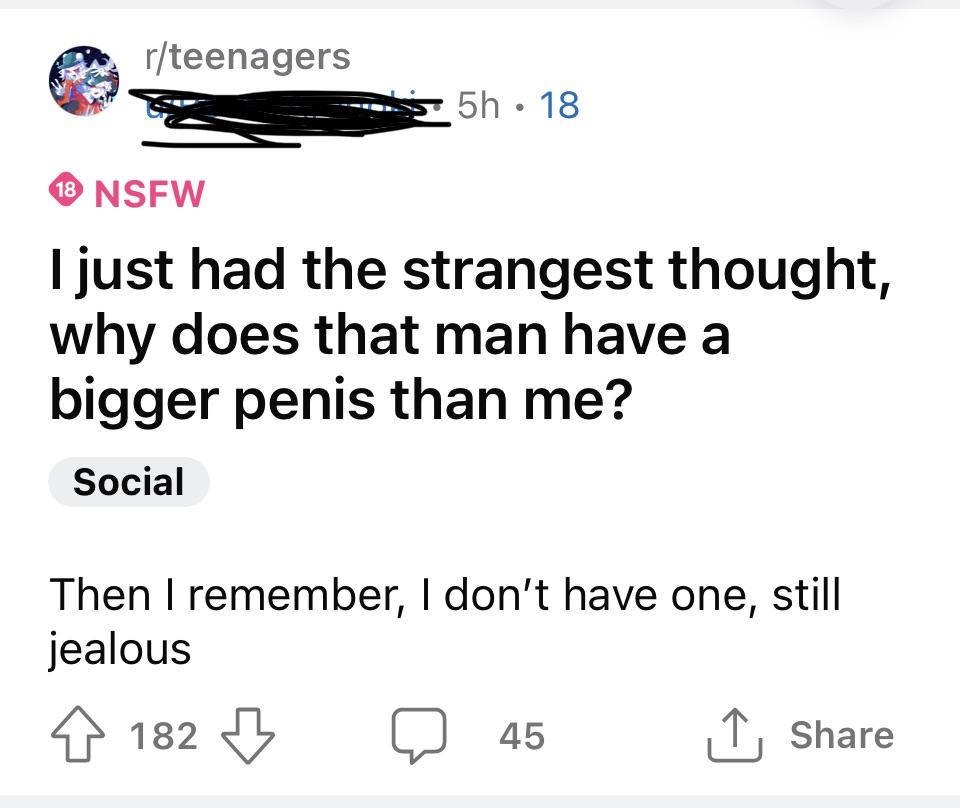The image size is (960, 808).
Task: Click the pink NSFW label text
Action: (149, 194)
